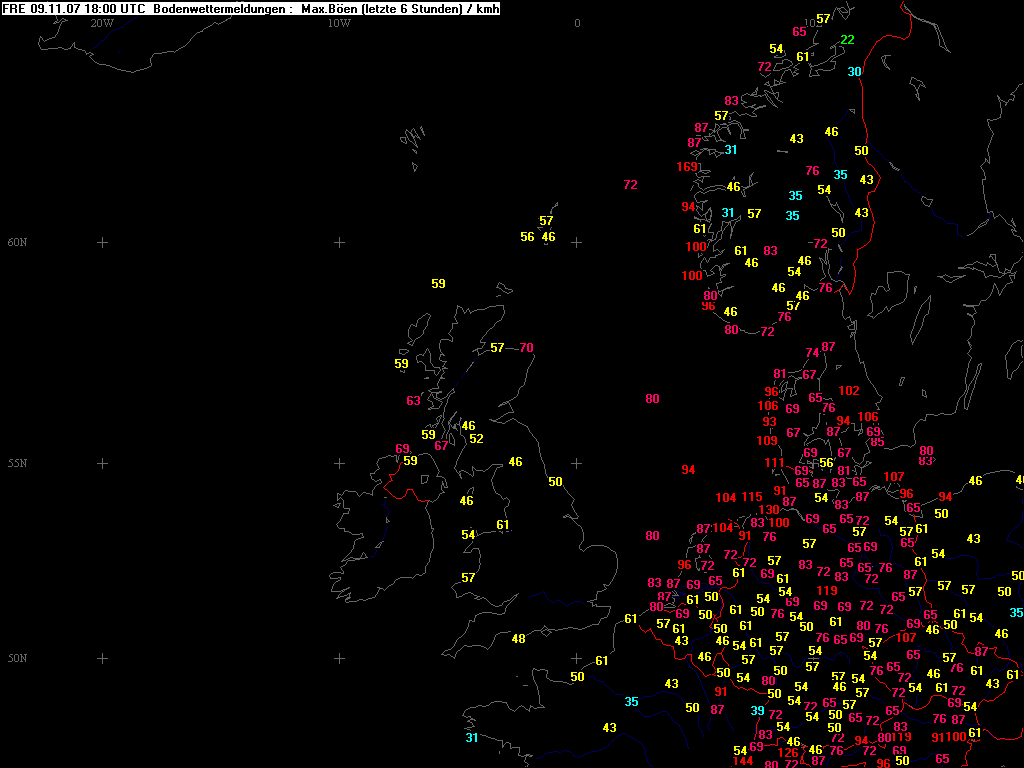Click the 20W longitude label
Screen dimensions: 1024x768
101,23
